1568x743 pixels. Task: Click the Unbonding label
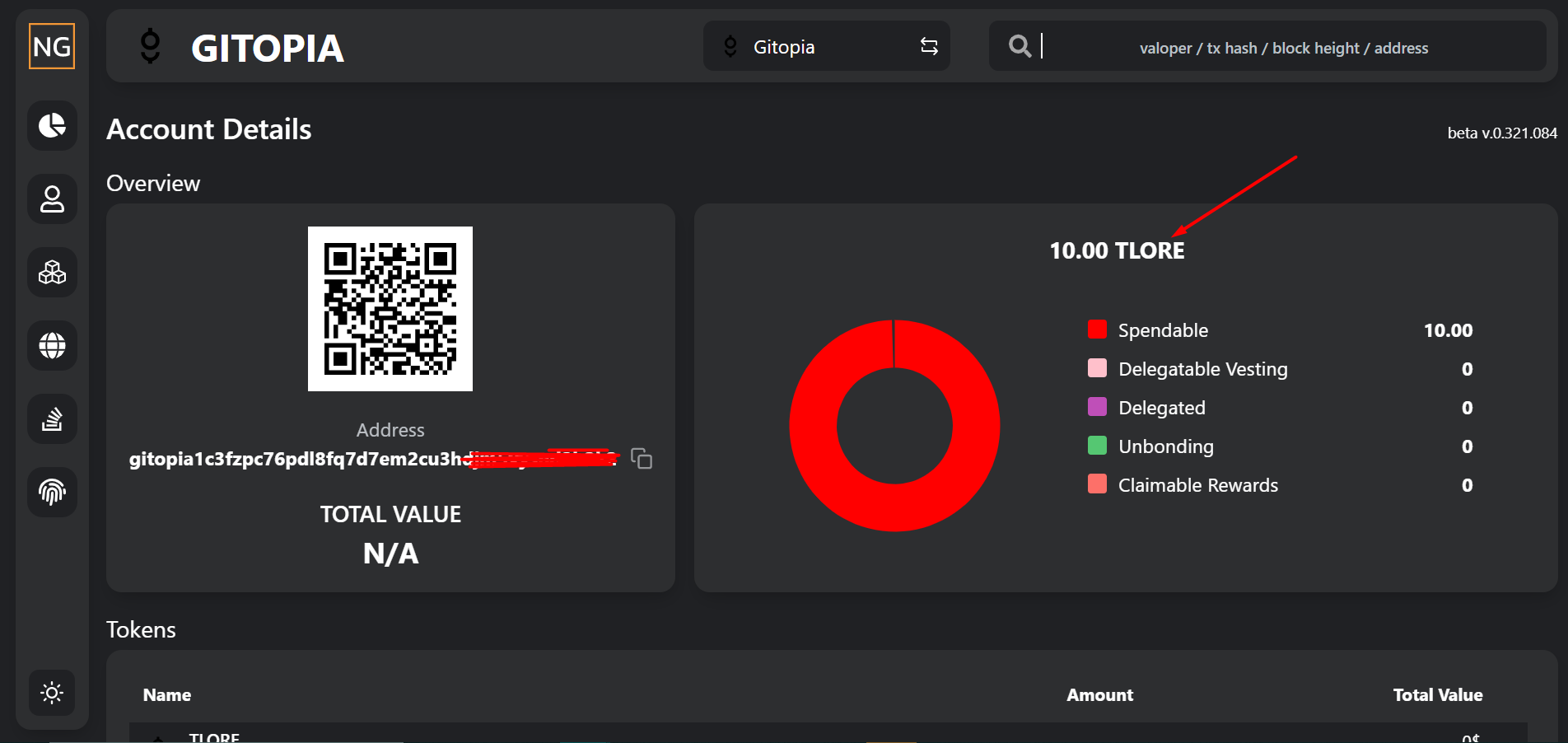point(1165,446)
